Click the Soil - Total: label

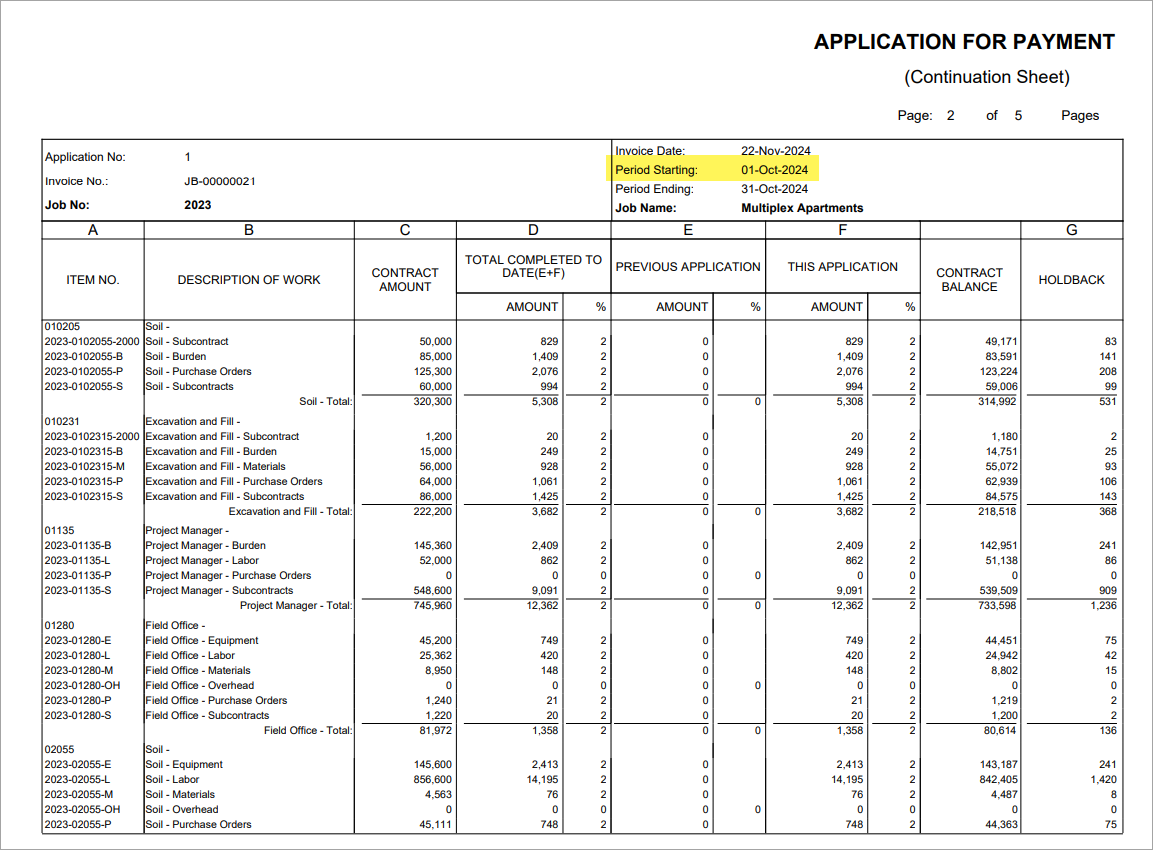(x=326, y=401)
